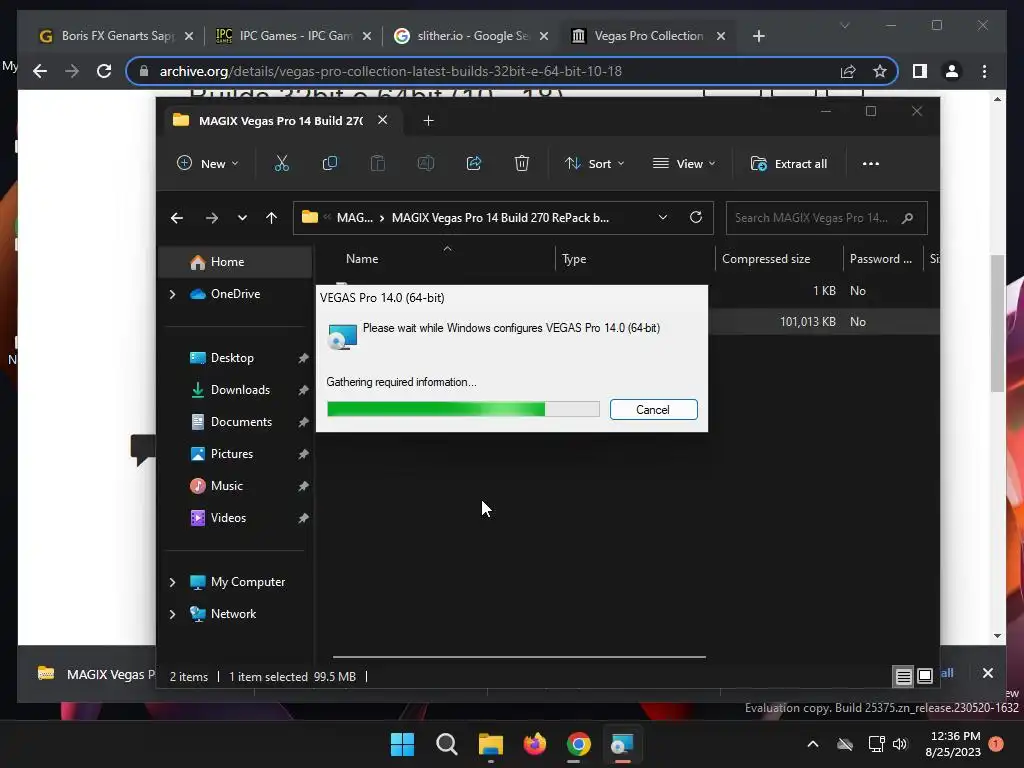The image size is (1024, 768).
Task: Expand the OneDrive tree node
Action: (172, 295)
